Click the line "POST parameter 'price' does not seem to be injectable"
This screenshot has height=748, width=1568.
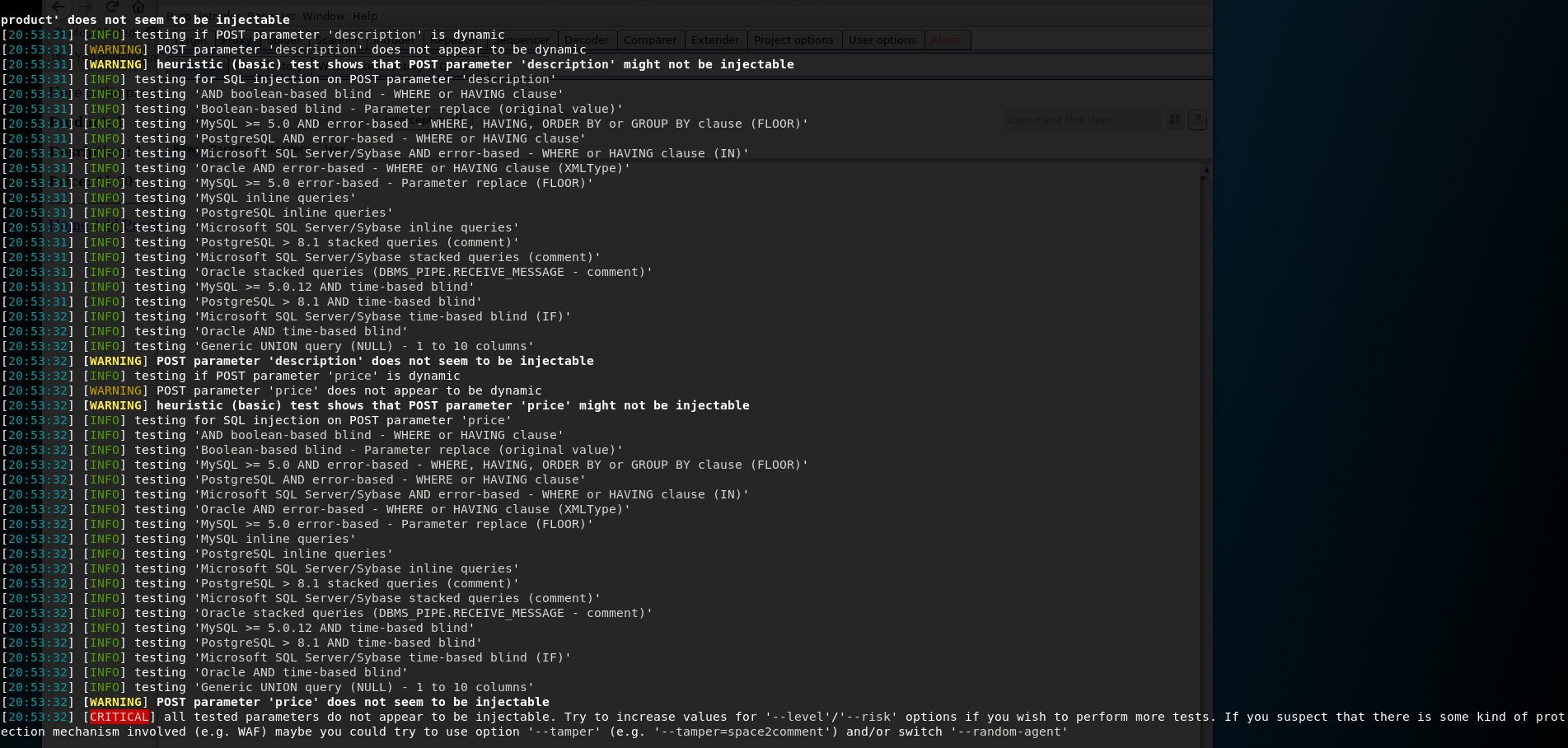pos(353,702)
